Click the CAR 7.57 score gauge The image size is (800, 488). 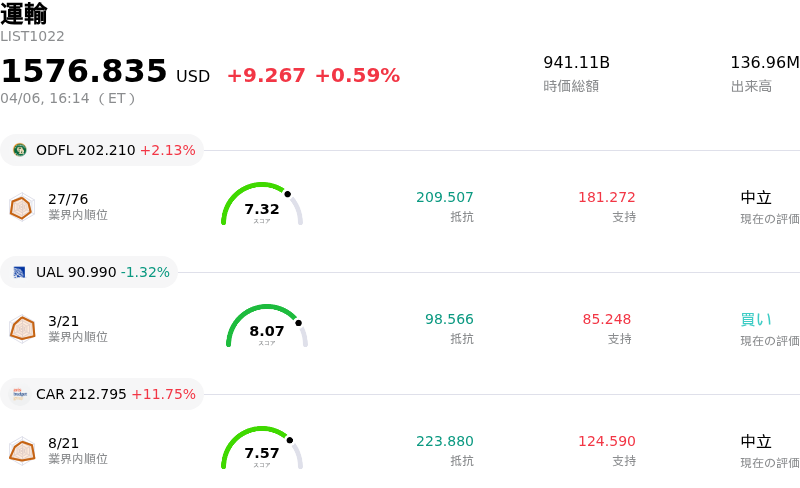coord(262,450)
